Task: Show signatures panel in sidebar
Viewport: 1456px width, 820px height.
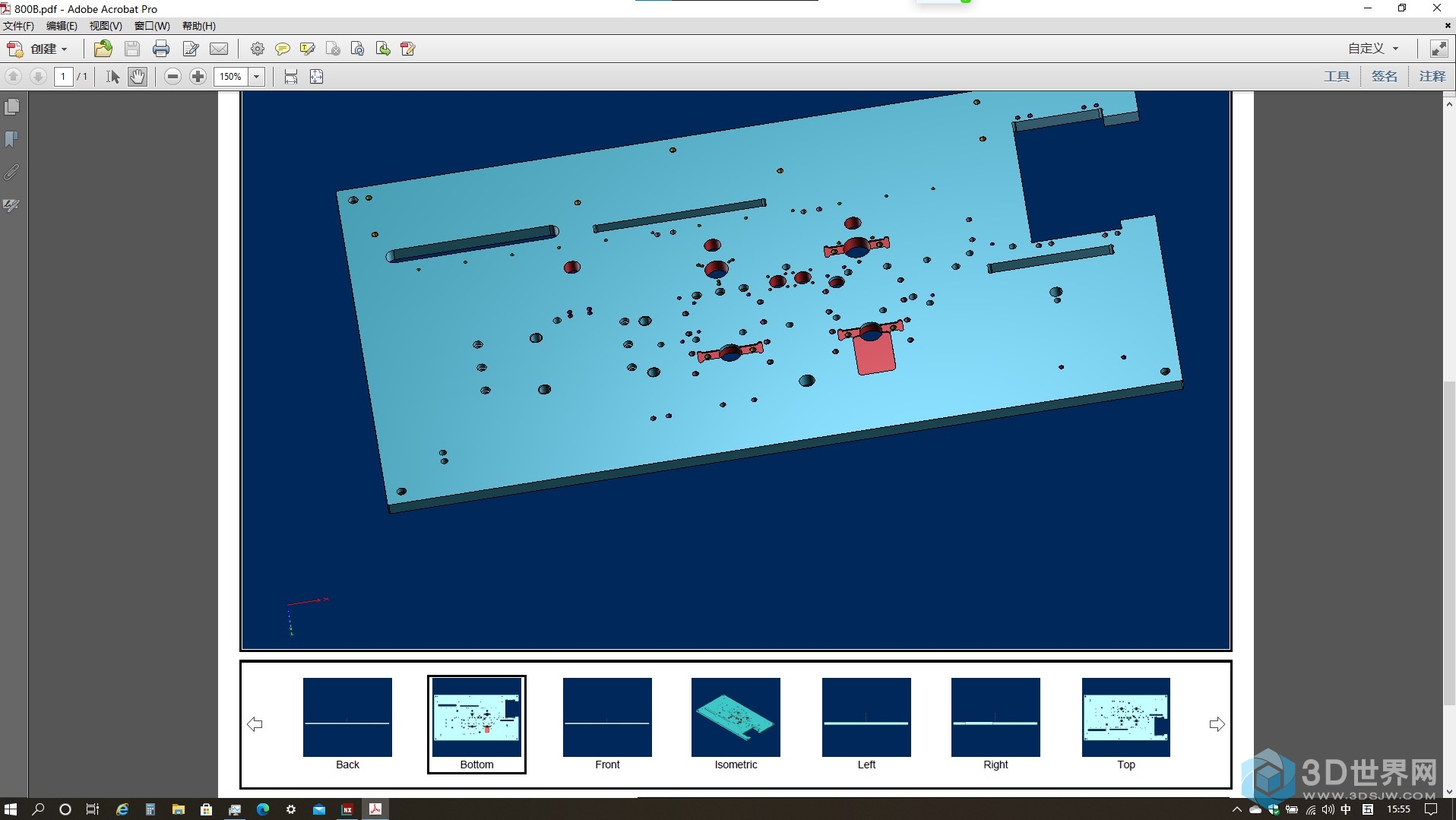Action: [11, 205]
